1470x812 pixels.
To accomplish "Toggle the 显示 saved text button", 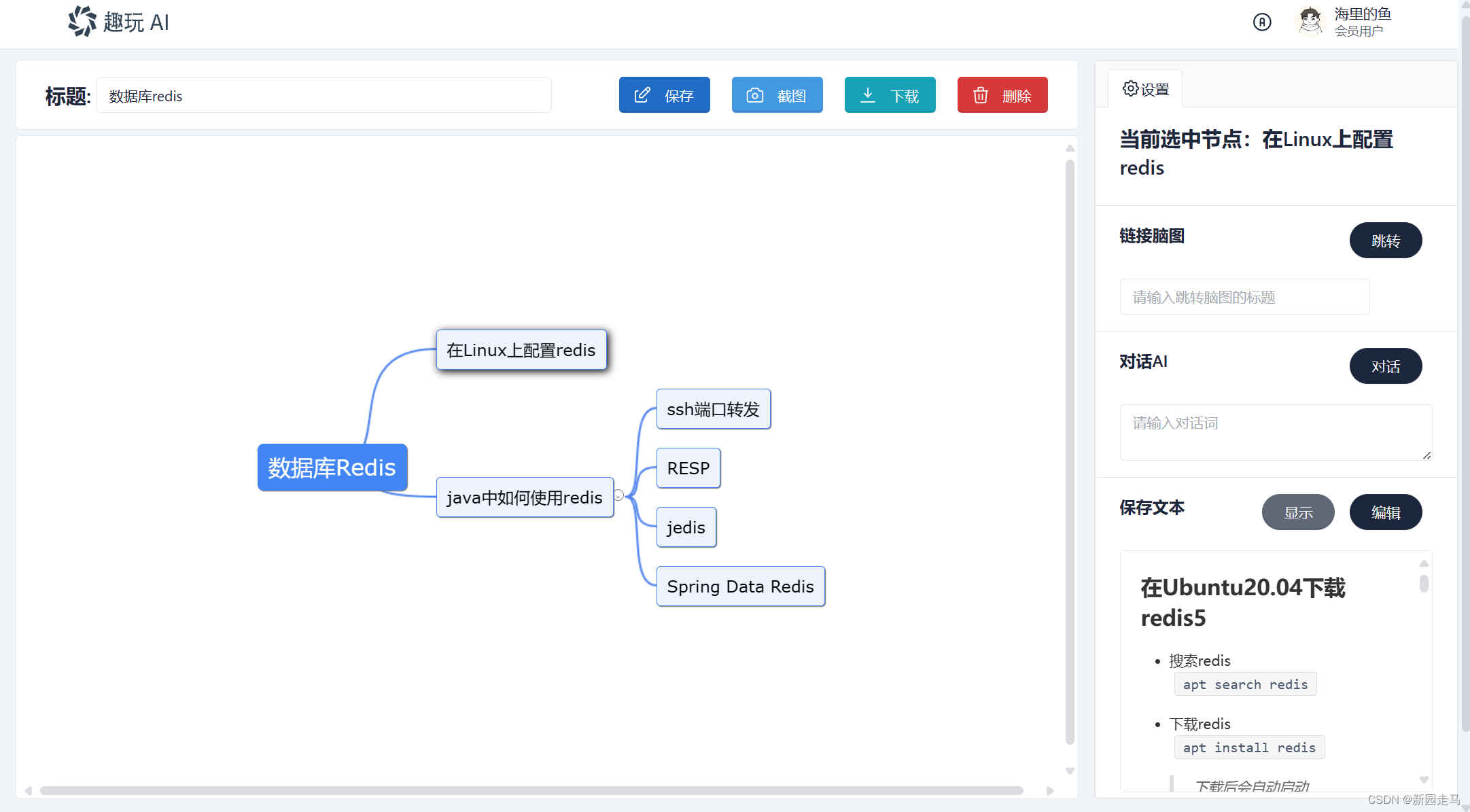I will pyautogui.click(x=1297, y=512).
